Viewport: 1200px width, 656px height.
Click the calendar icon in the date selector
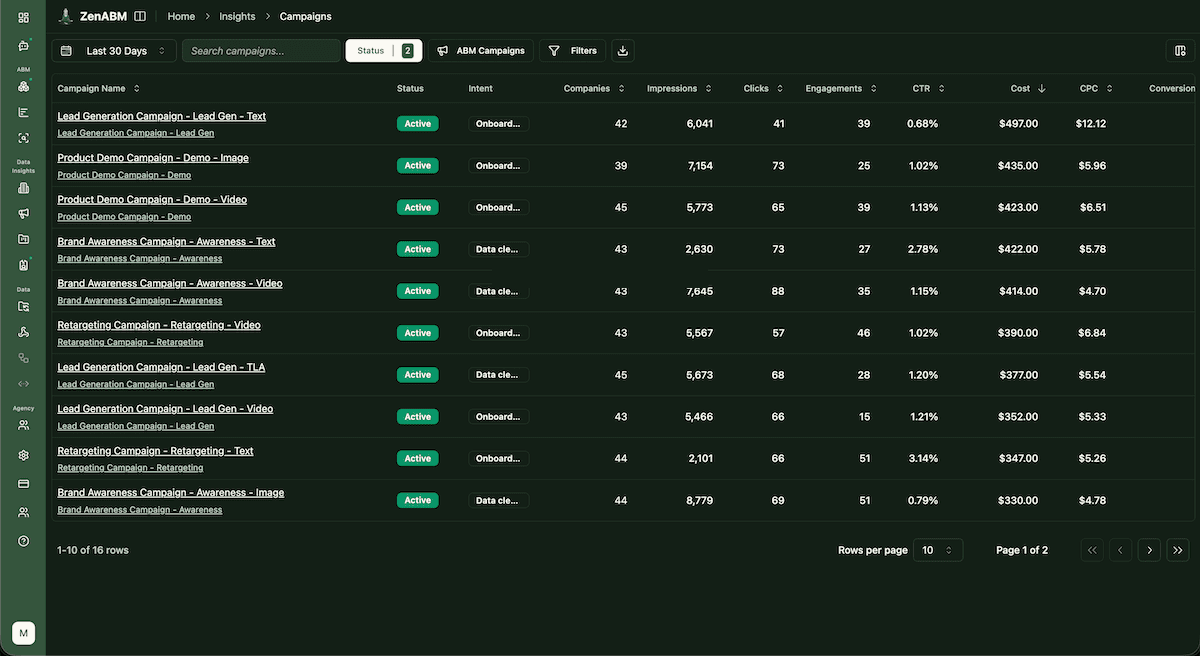[x=66, y=50]
